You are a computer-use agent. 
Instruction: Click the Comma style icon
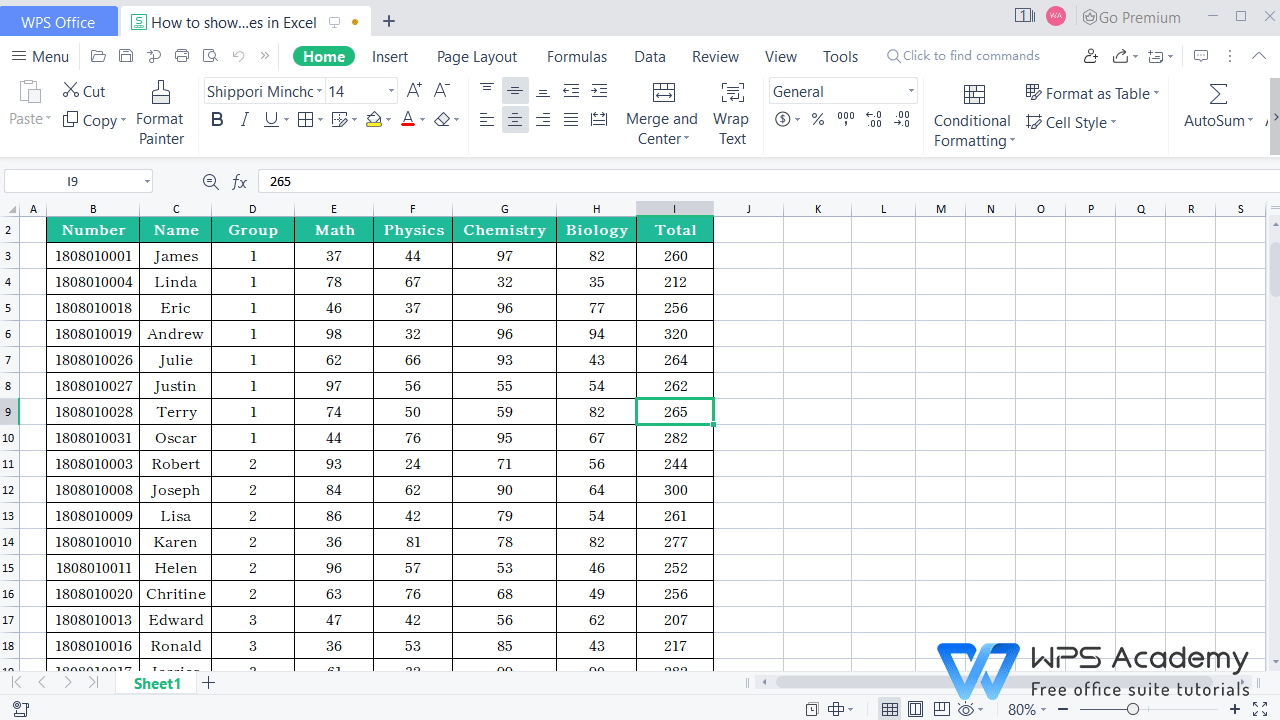coord(845,119)
